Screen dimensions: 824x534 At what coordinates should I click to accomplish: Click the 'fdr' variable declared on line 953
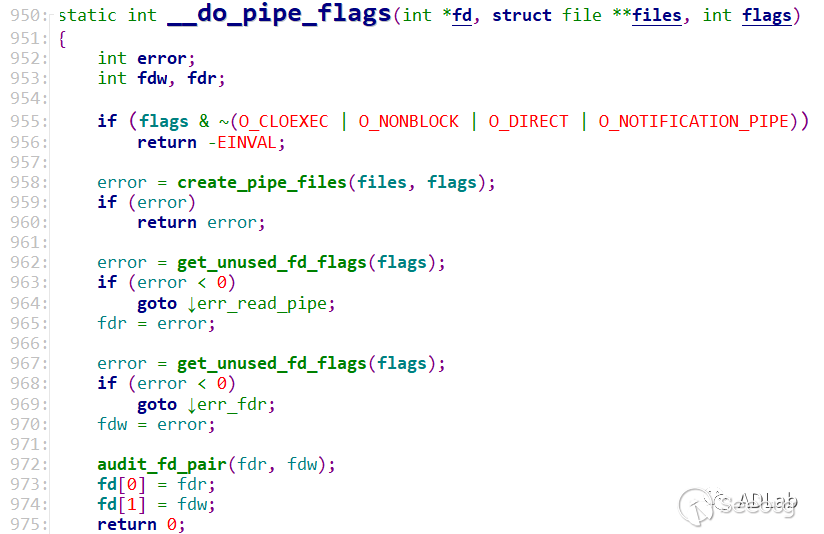[202, 78]
